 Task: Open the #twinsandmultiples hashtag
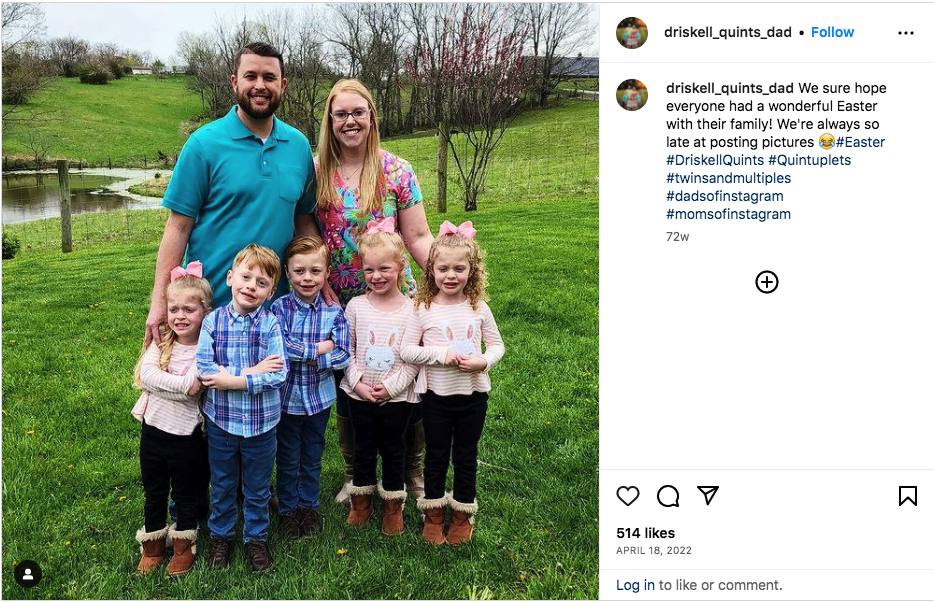[728, 178]
